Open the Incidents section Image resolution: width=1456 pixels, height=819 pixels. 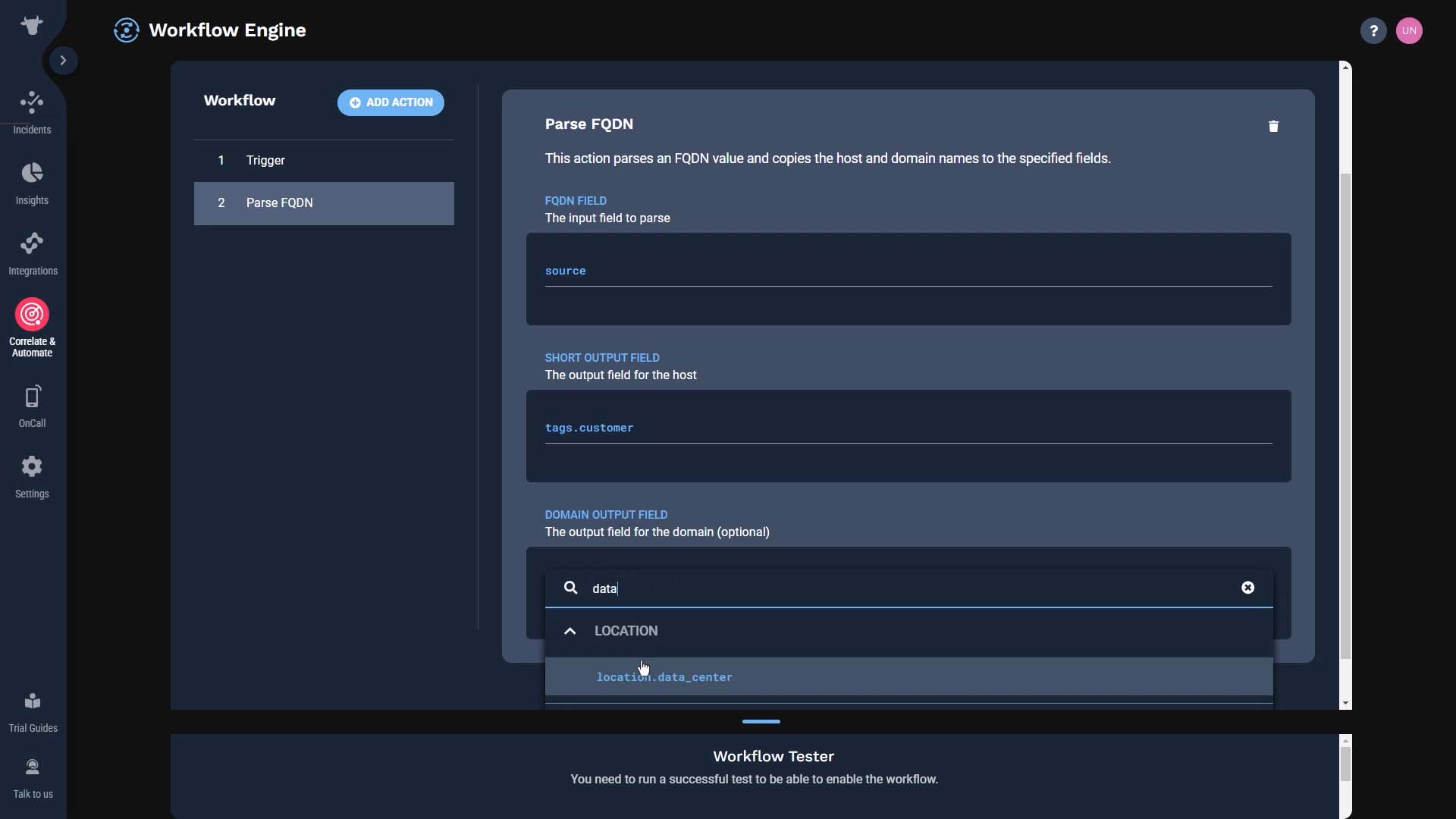click(32, 113)
